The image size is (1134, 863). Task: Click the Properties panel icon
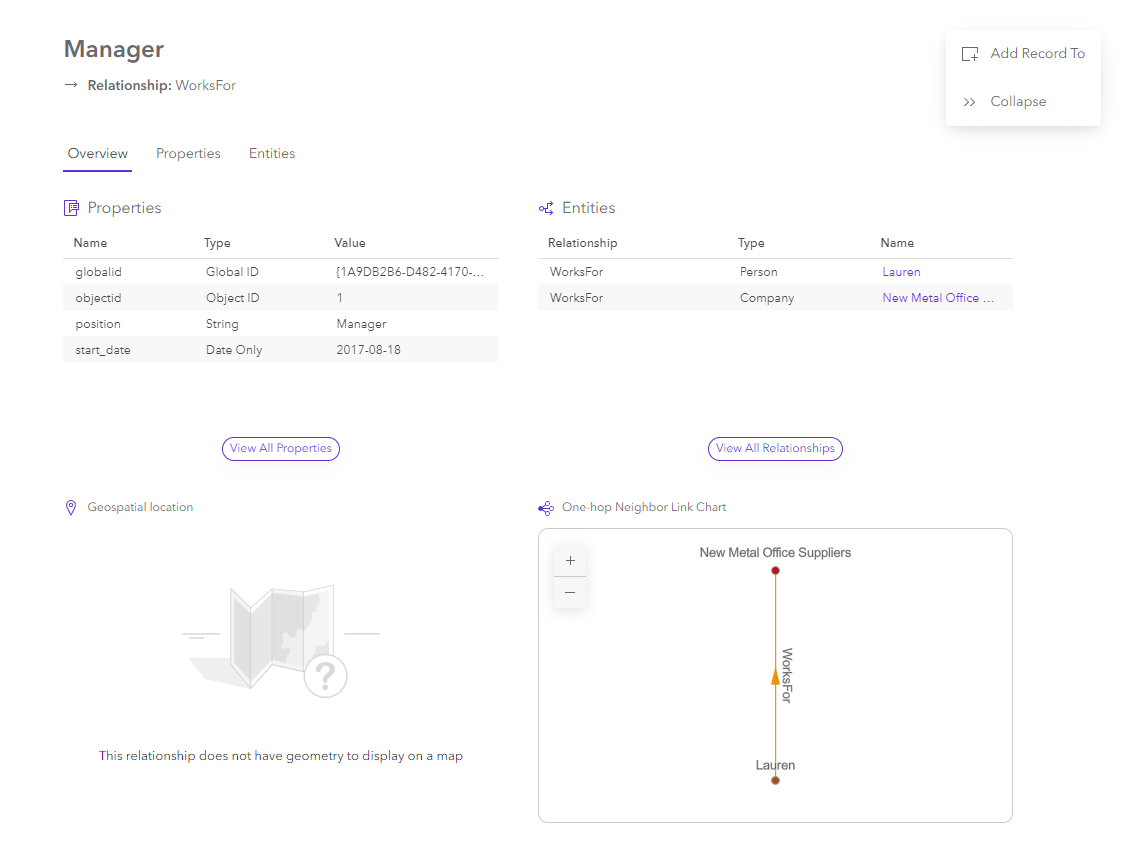70,207
